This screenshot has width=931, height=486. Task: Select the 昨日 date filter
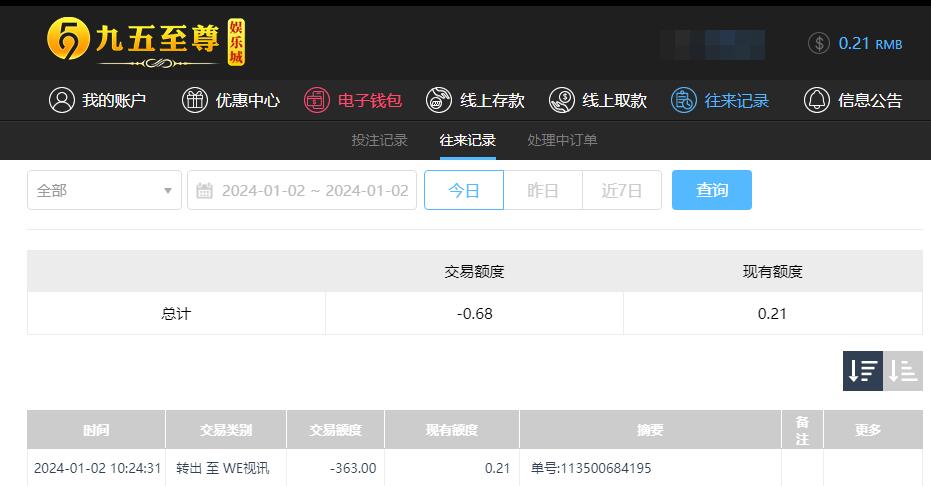543,190
